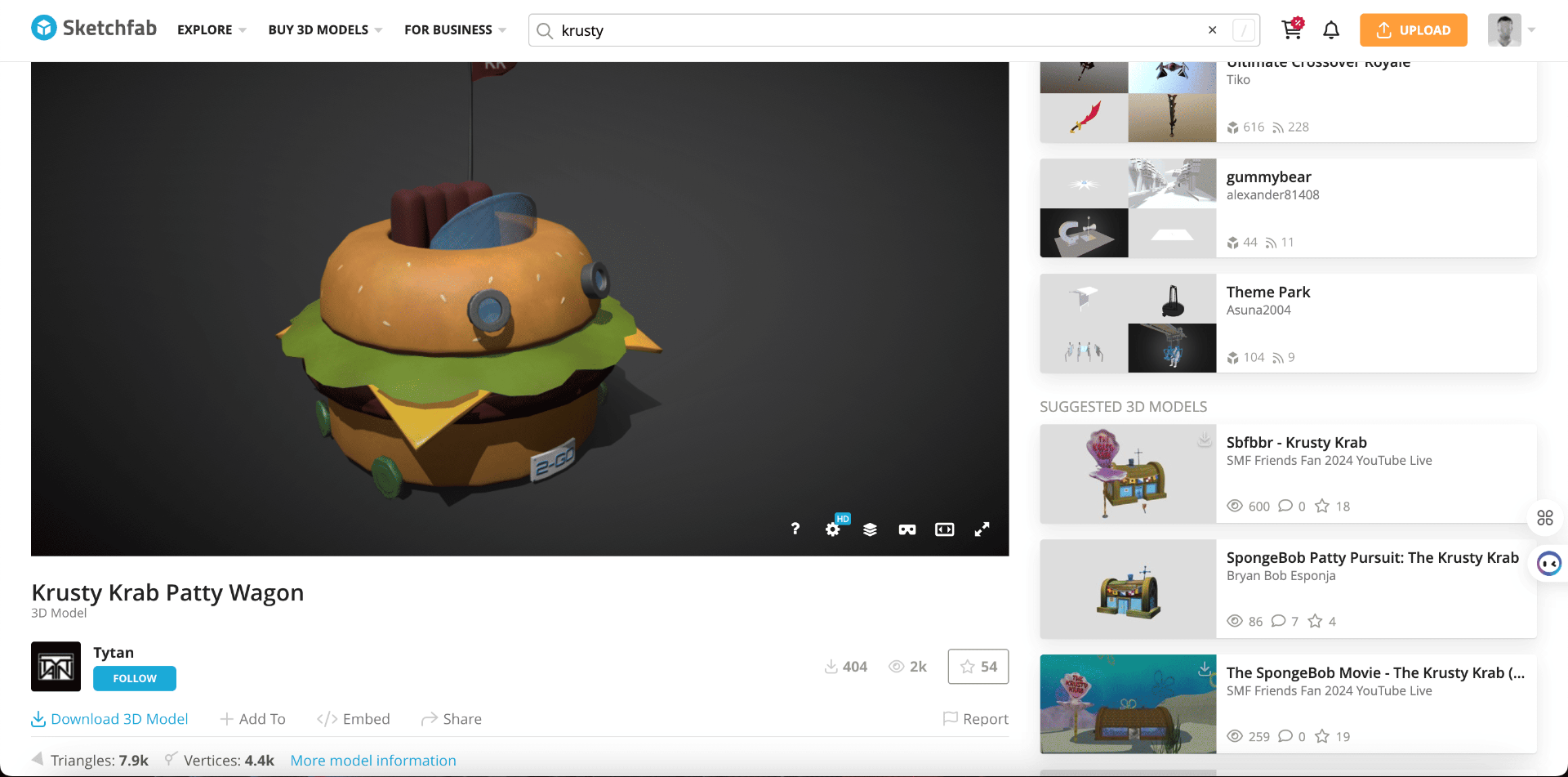Open the gummybear collection
The width and height of the screenshot is (1568, 777).
click(1268, 176)
